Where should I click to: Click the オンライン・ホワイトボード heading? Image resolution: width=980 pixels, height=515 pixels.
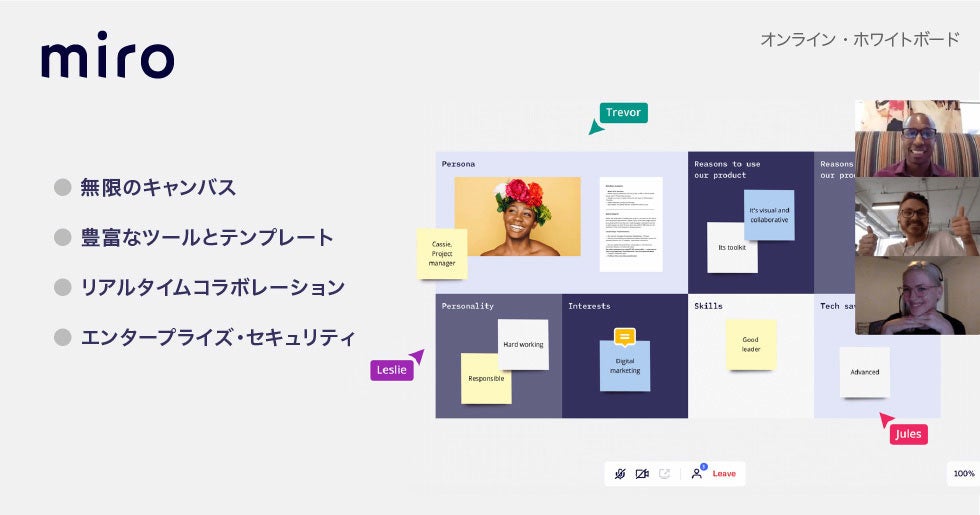(x=860, y=39)
